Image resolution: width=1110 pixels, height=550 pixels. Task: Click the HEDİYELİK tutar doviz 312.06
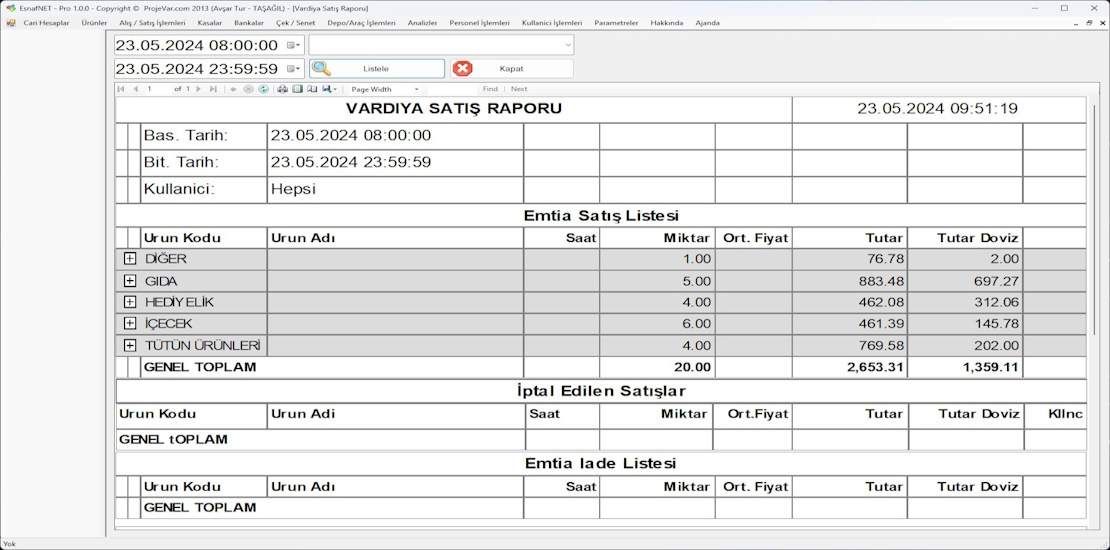pyautogui.click(x=995, y=302)
